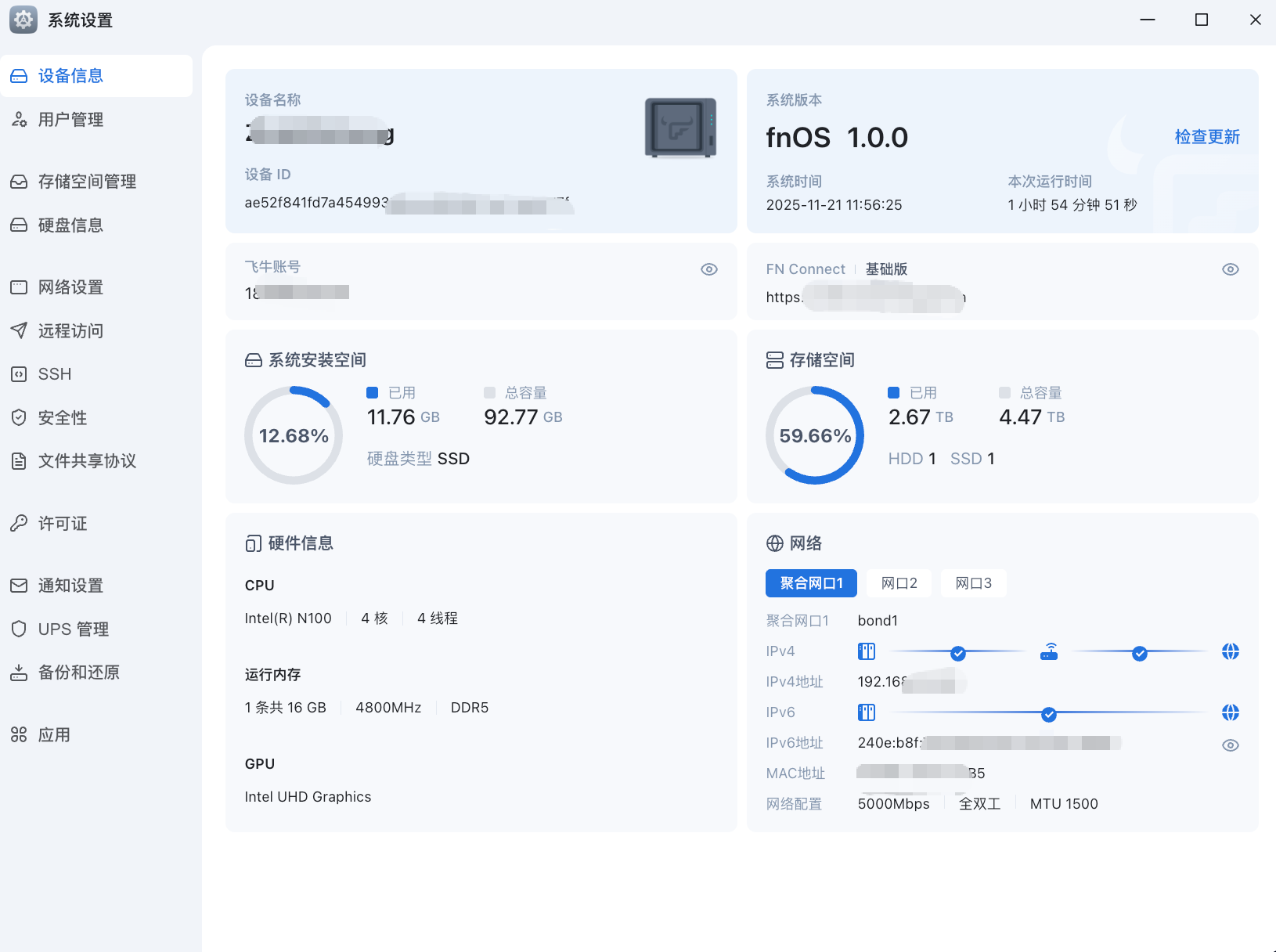Image resolution: width=1276 pixels, height=952 pixels.
Task: Open 文件共享协议 settings page
Action: 87,461
